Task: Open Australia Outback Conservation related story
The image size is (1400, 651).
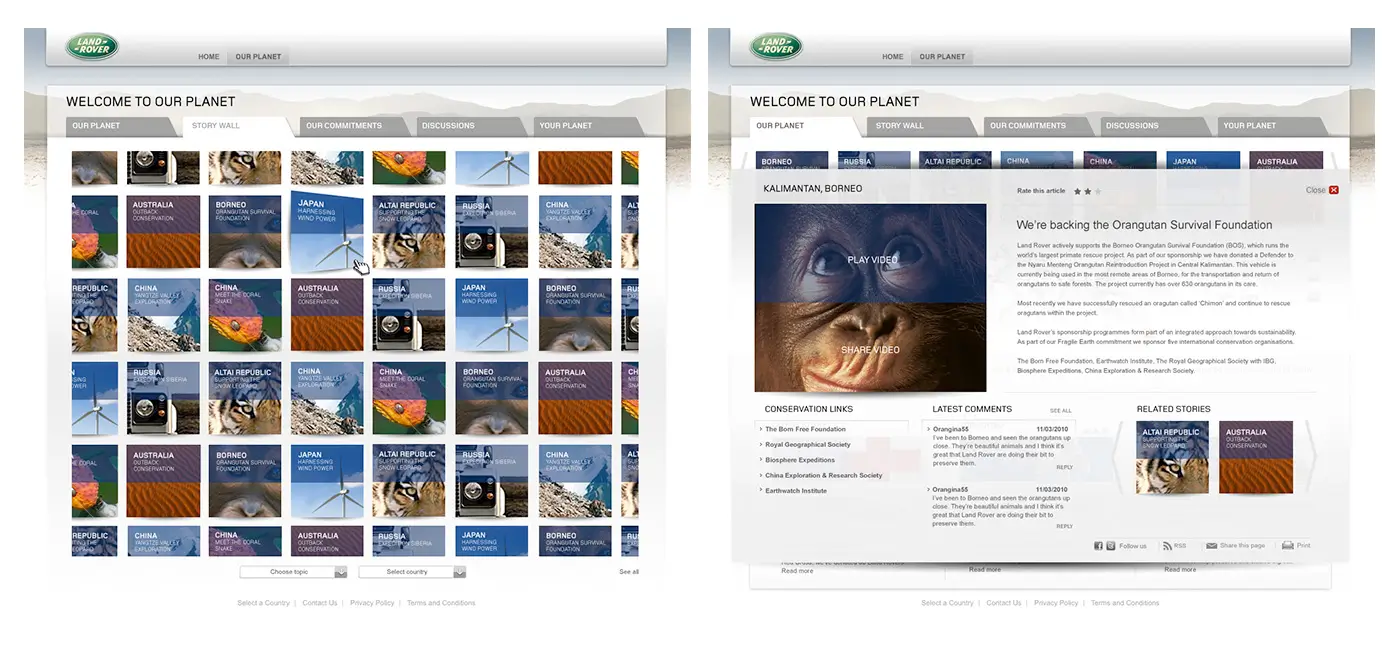Action: tap(1256, 457)
